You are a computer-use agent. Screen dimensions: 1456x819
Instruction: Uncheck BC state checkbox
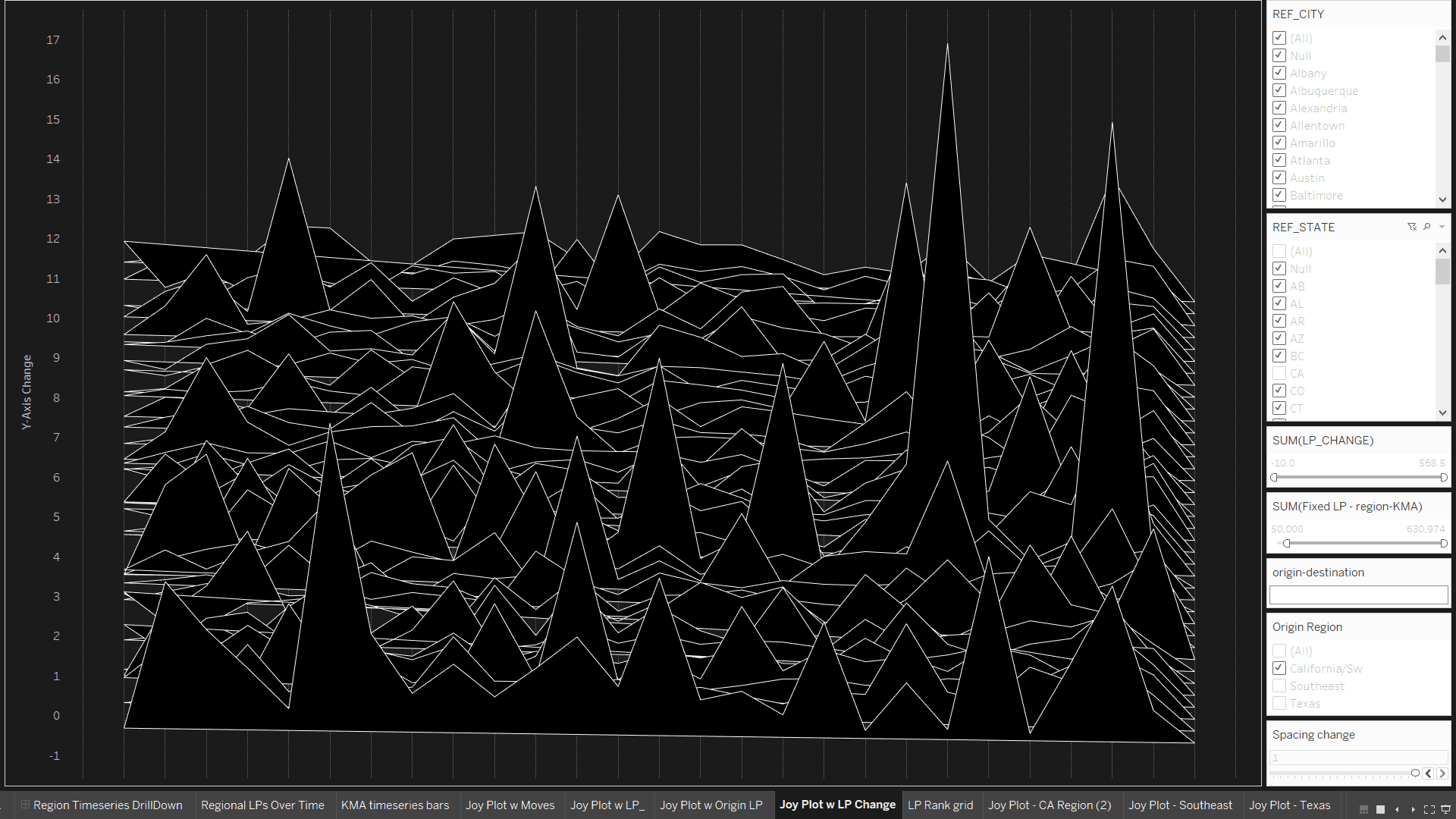[1279, 356]
